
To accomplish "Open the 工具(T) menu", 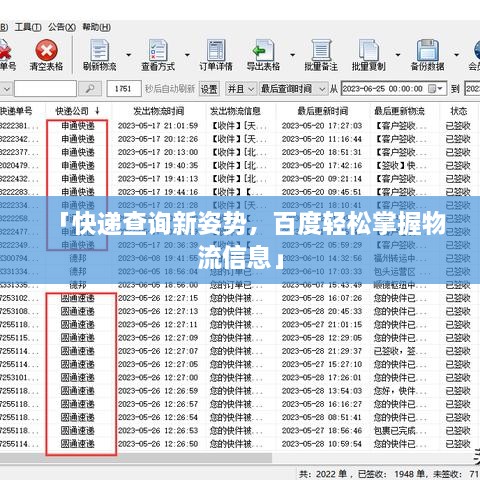I will pos(28,27).
